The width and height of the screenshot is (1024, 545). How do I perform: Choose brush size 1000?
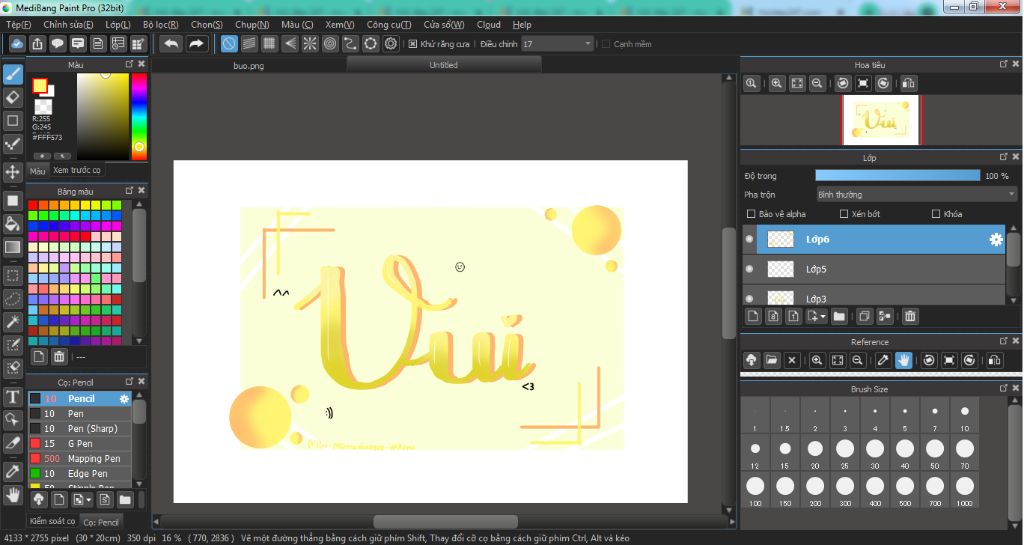click(965, 491)
